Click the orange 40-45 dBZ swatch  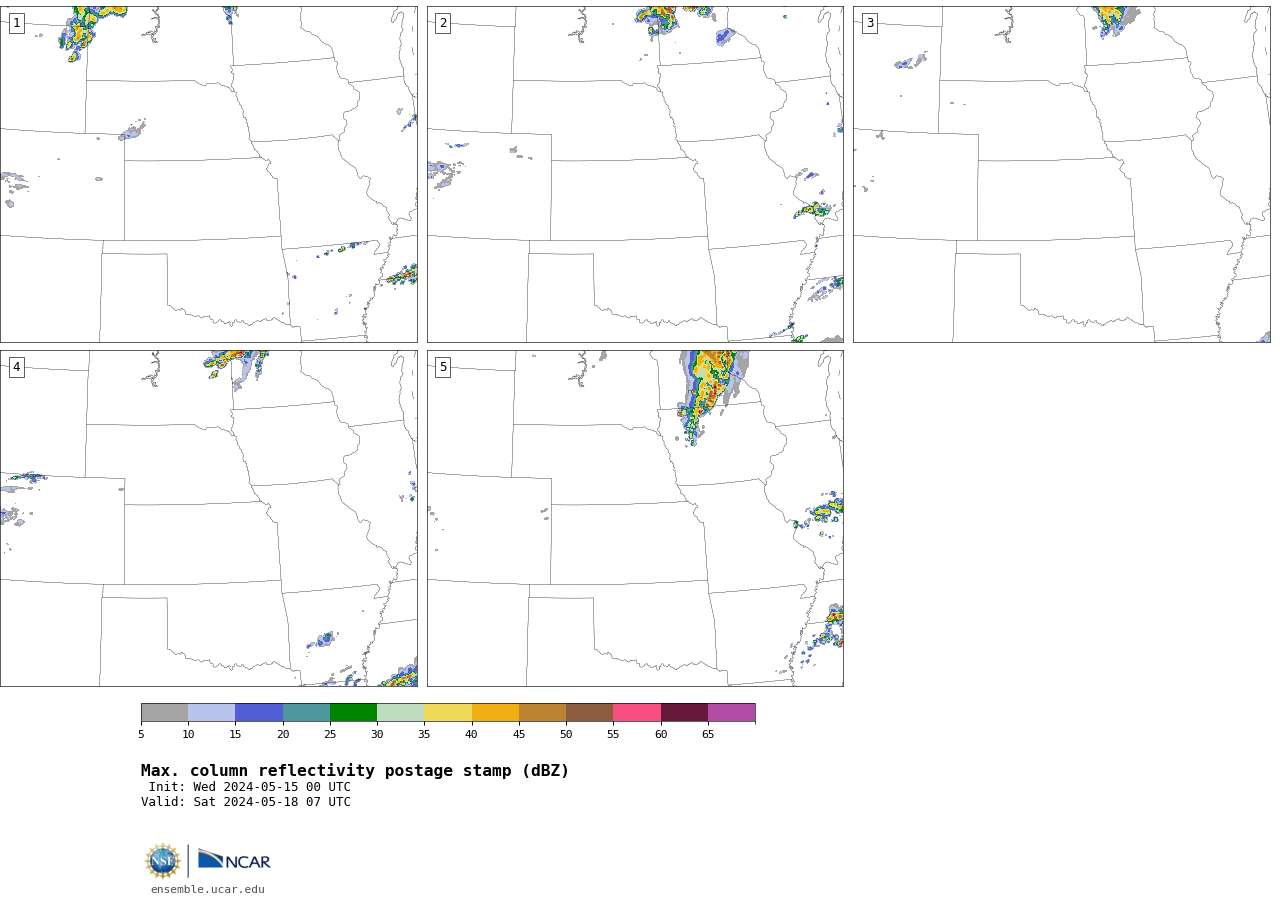point(495,712)
